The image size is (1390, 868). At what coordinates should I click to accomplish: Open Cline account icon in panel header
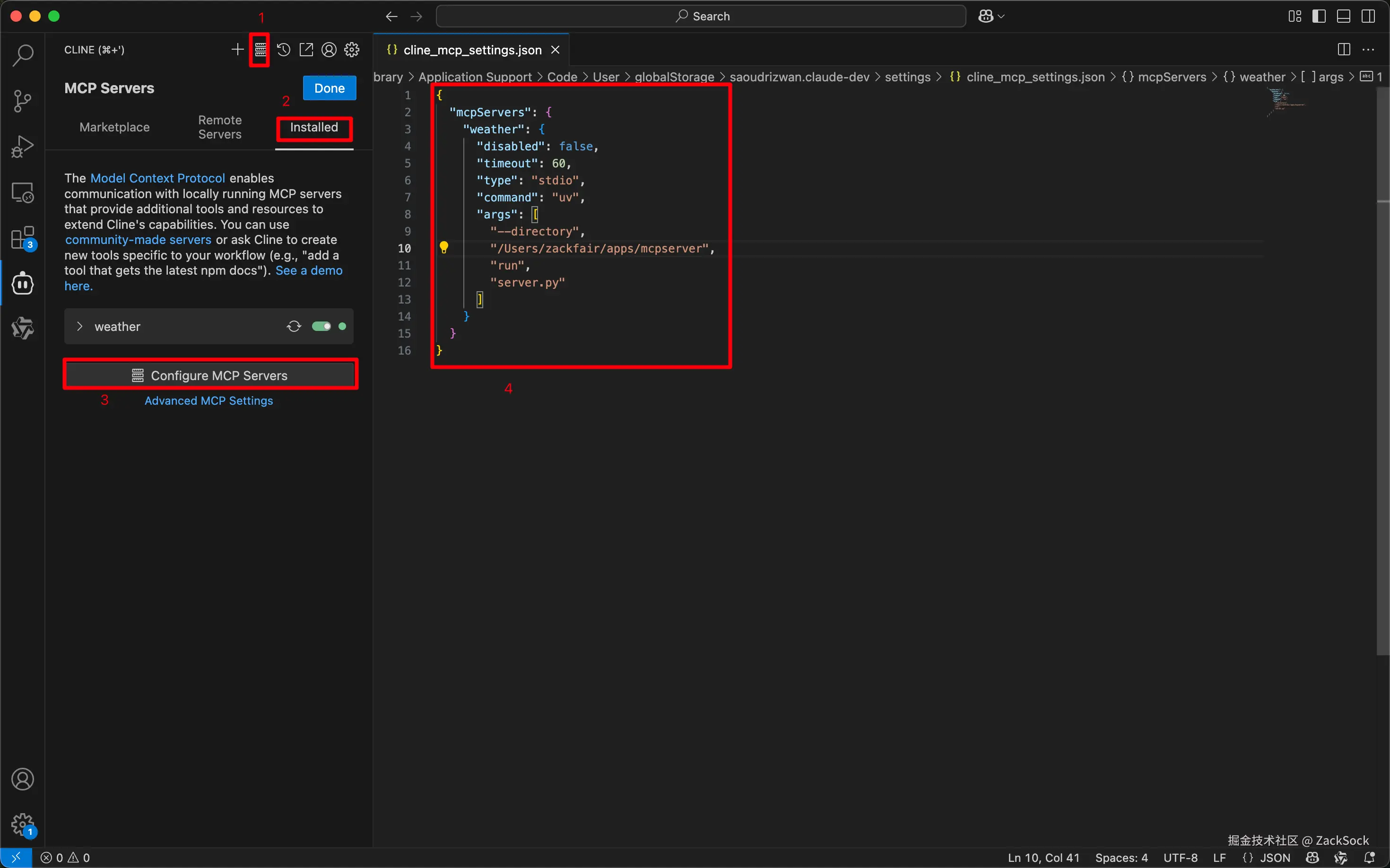coord(329,50)
